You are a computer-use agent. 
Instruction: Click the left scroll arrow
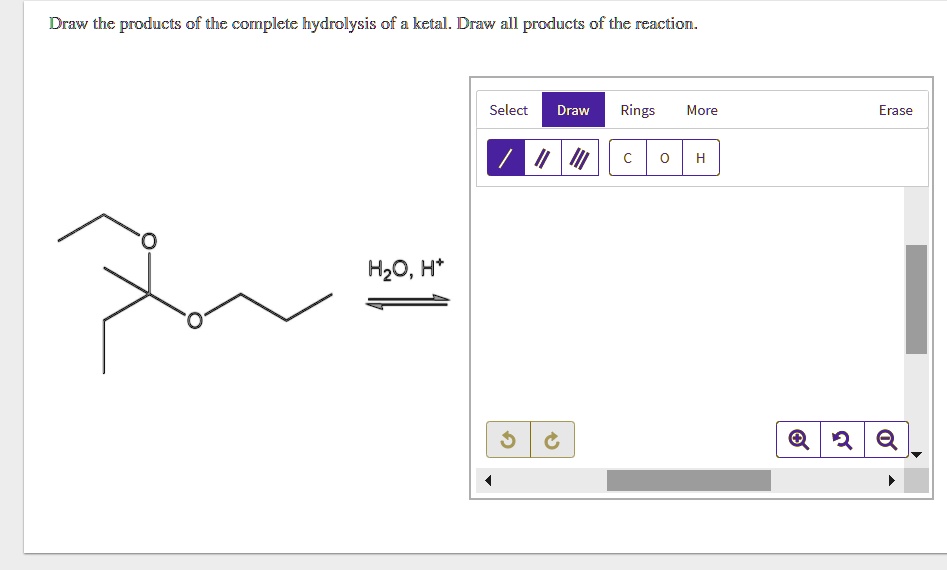(x=488, y=481)
